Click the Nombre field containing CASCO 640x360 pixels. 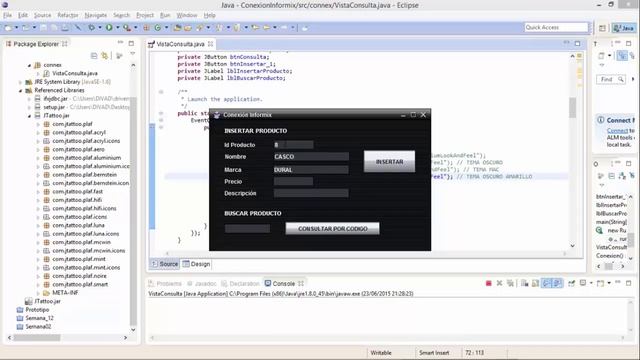click(x=311, y=157)
